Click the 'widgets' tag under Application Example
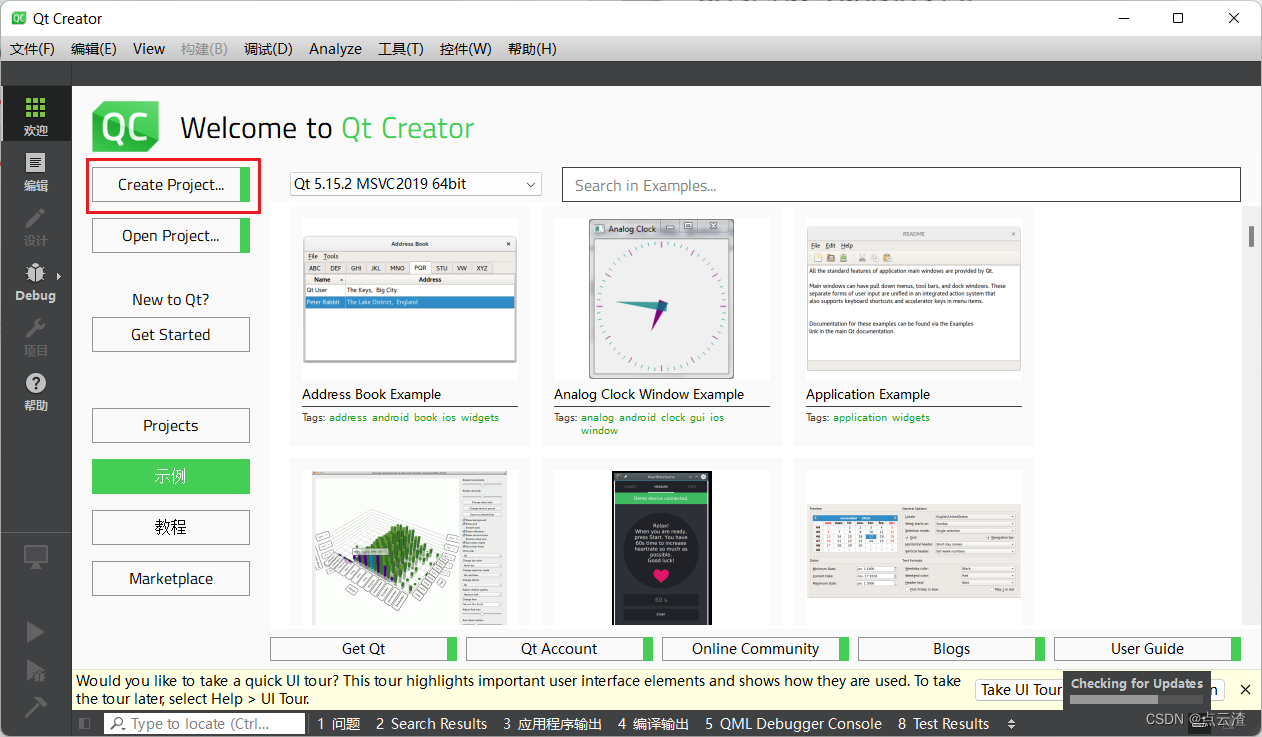The height and width of the screenshot is (737, 1262). 911,418
